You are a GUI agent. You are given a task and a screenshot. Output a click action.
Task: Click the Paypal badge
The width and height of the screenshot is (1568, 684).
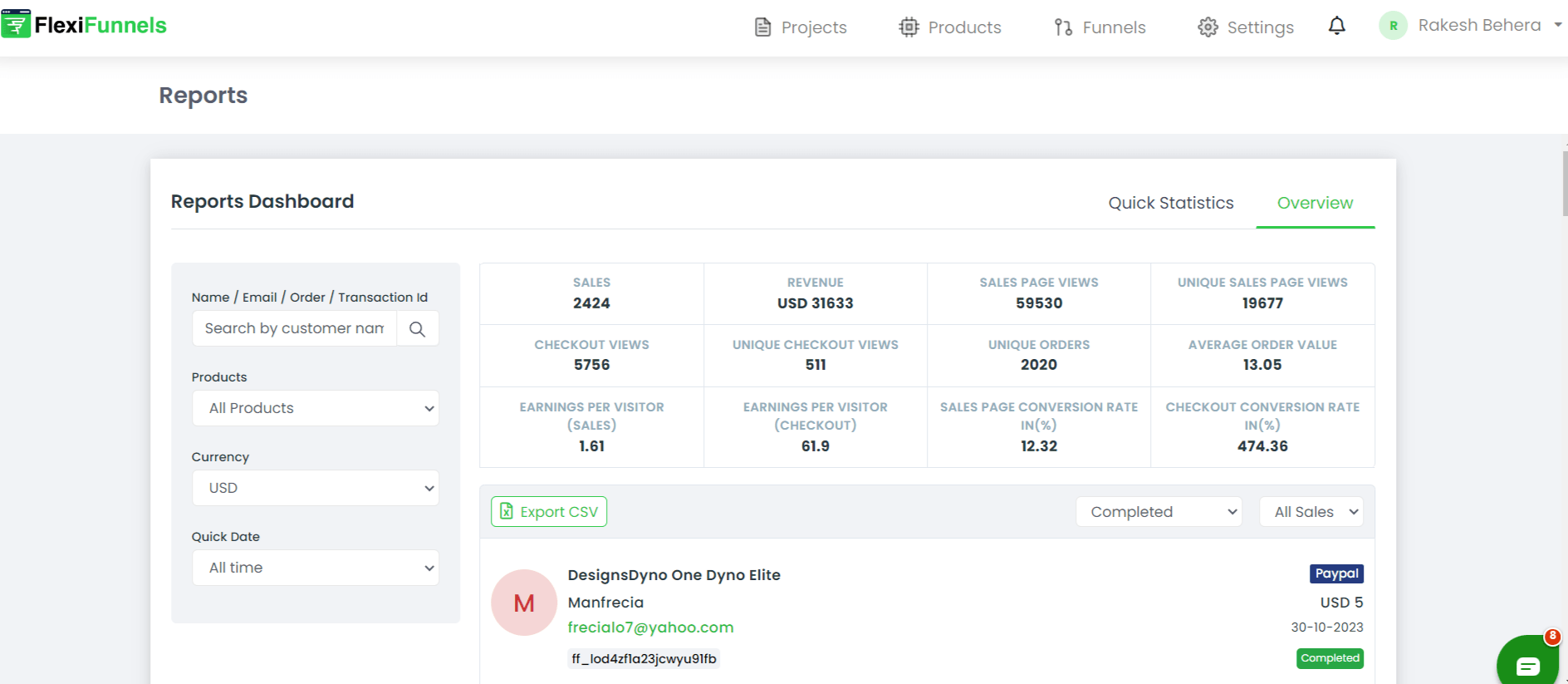1336,573
